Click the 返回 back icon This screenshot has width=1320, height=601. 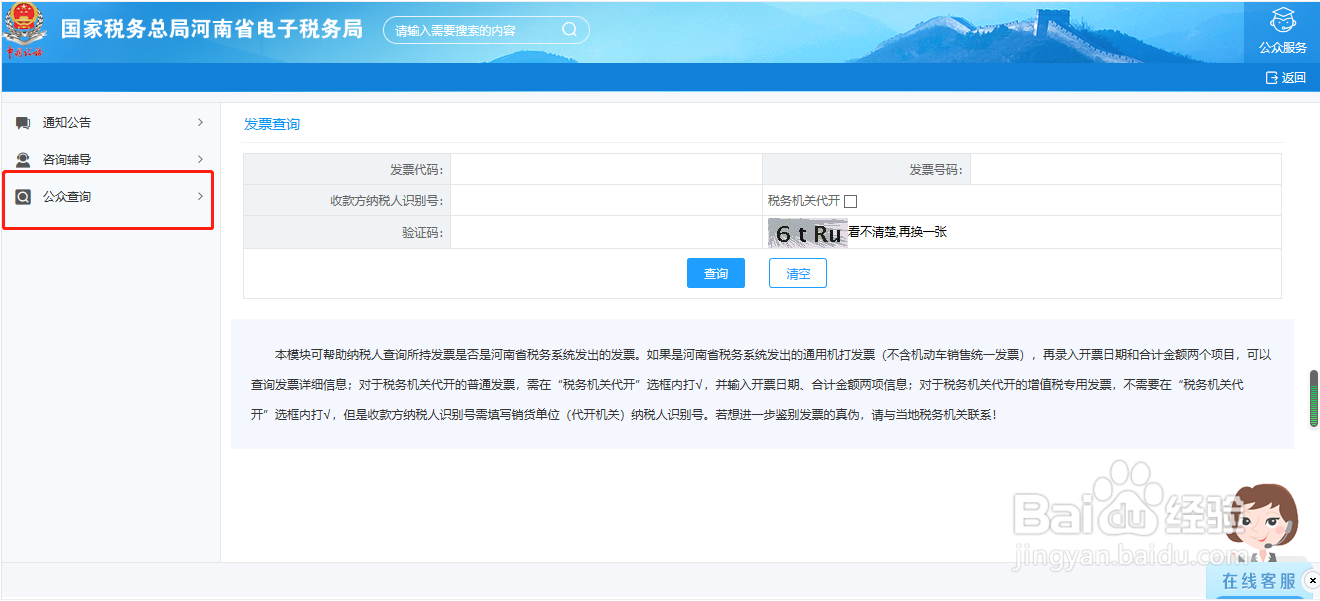coord(1271,77)
